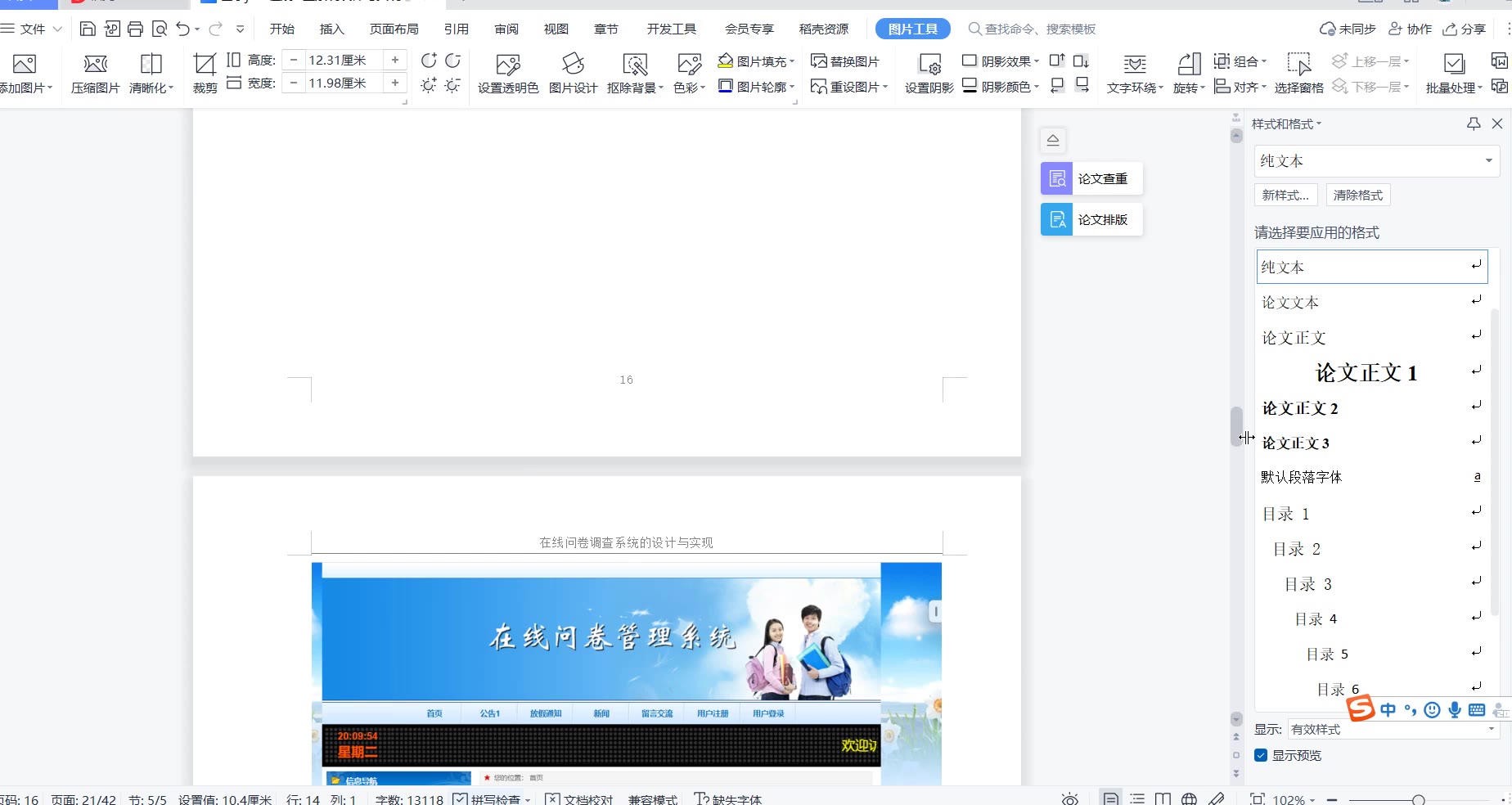Open Shadow Settings (设置阴影)
The height and width of the screenshot is (805, 1512).
click(x=929, y=74)
